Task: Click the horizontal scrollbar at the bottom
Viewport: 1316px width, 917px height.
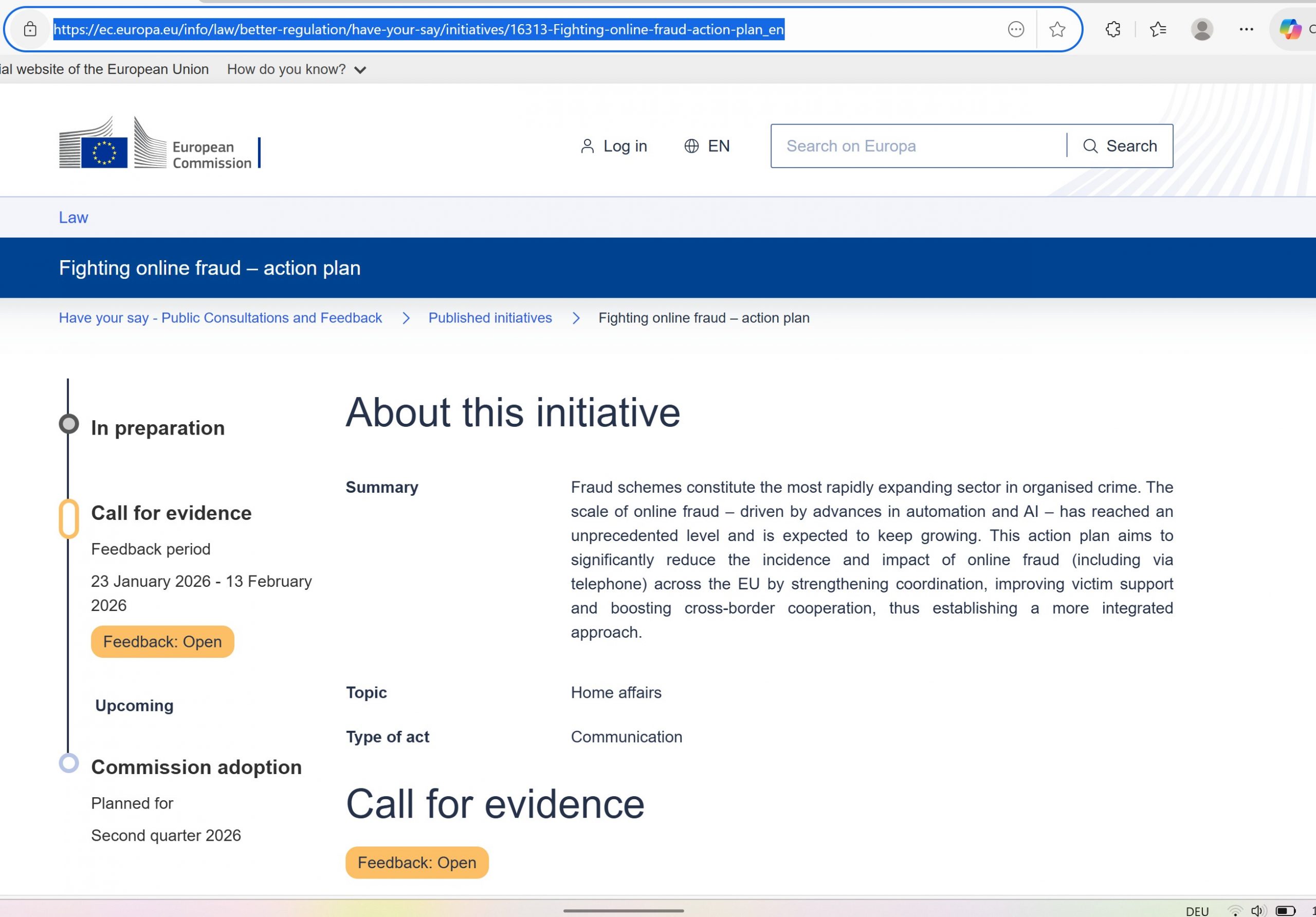Action: [625, 910]
